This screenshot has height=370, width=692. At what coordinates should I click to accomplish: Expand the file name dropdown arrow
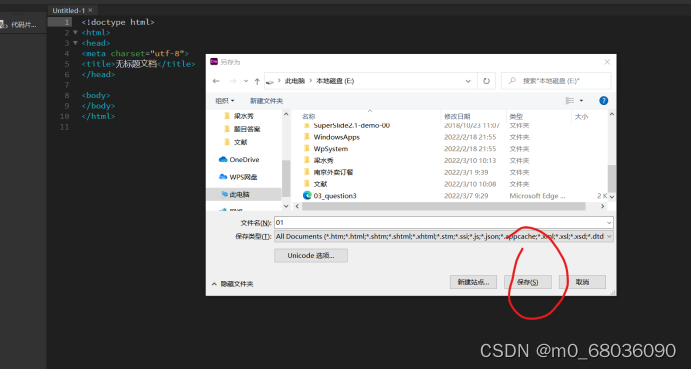pos(609,223)
